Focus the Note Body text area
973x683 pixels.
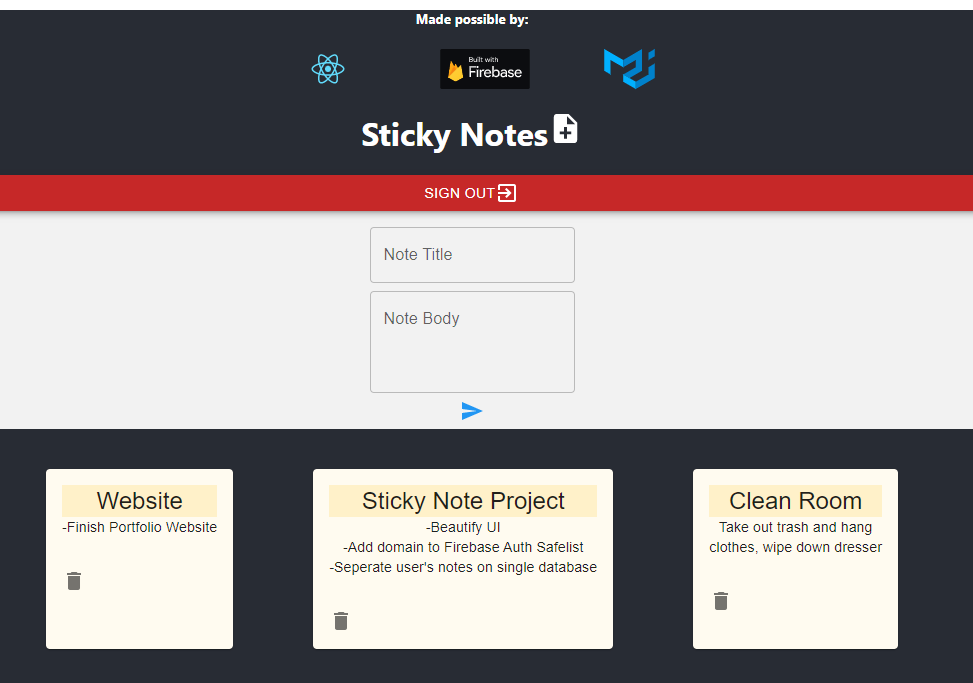pyautogui.click(x=472, y=342)
